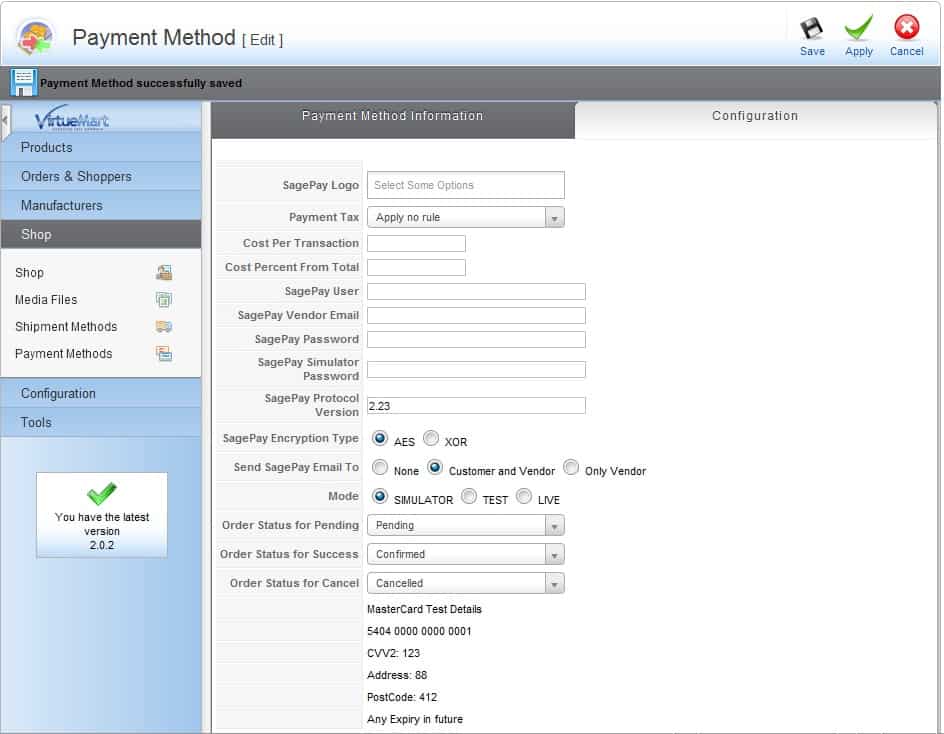Switch to Payment Method Information tab
The width and height of the screenshot is (944, 734).
[x=393, y=120]
